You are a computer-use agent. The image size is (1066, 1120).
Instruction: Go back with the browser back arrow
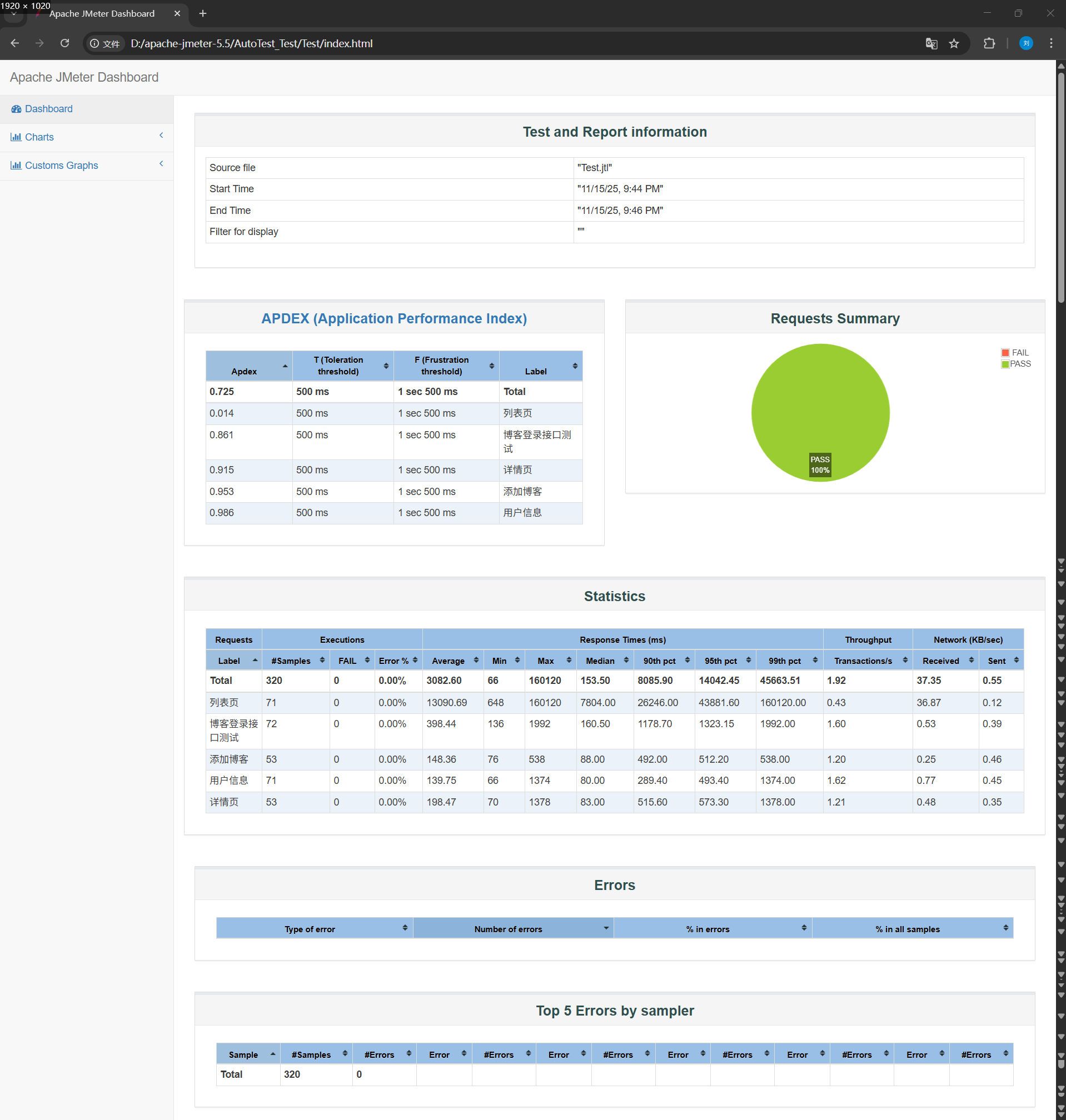coord(15,44)
